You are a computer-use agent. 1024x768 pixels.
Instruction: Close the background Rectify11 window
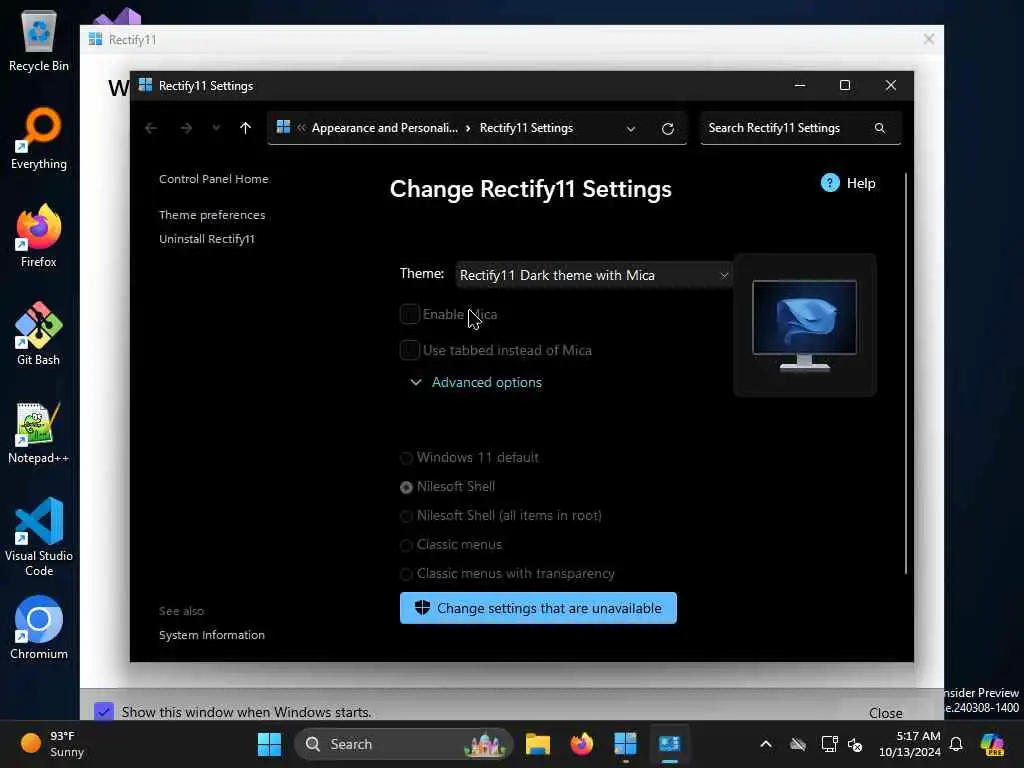click(x=929, y=39)
